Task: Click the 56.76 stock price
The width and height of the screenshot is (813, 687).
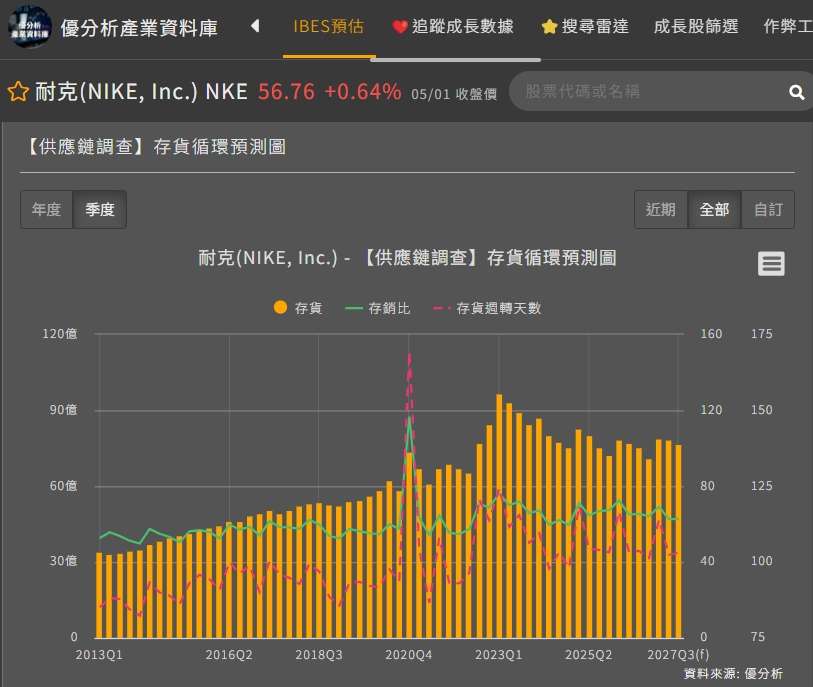Action: (x=286, y=92)
